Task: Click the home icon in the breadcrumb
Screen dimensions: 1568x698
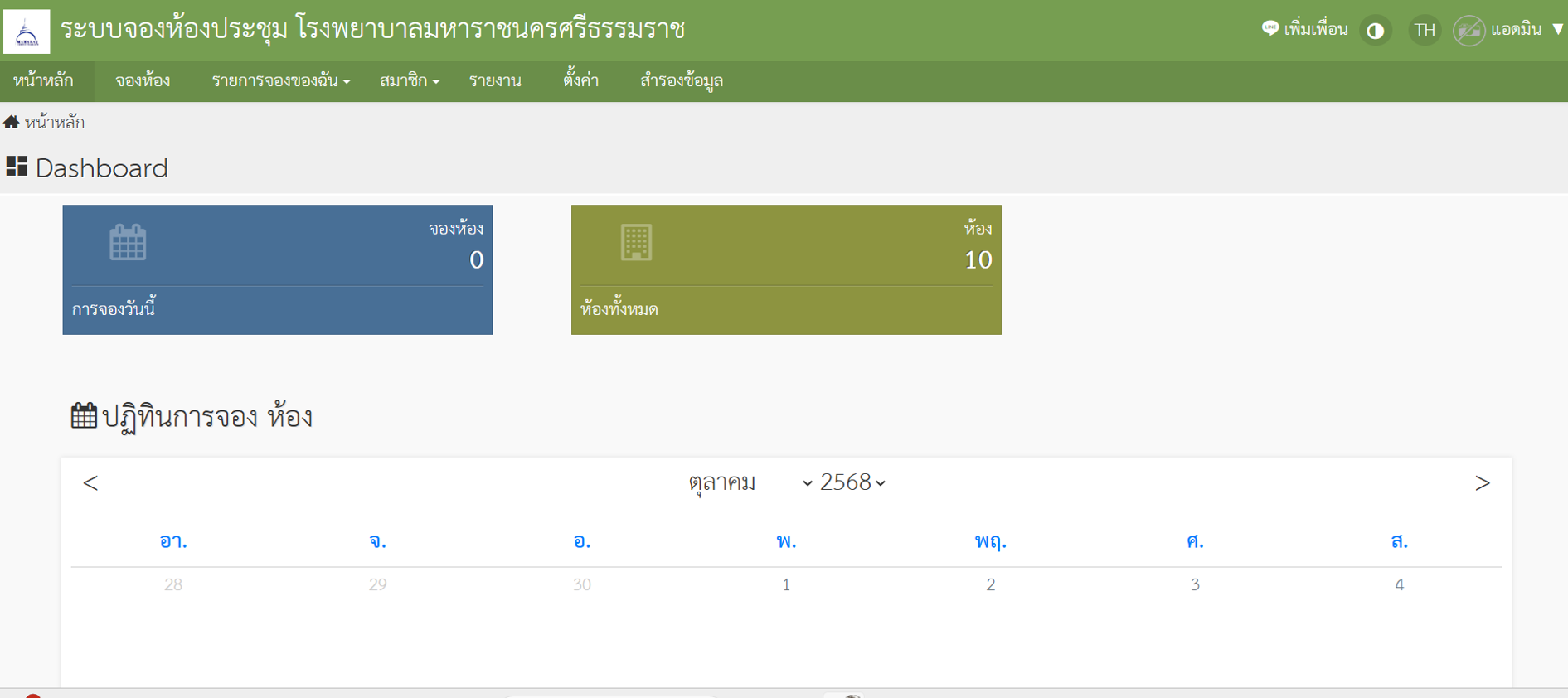Action: click(x=11, y=122)
